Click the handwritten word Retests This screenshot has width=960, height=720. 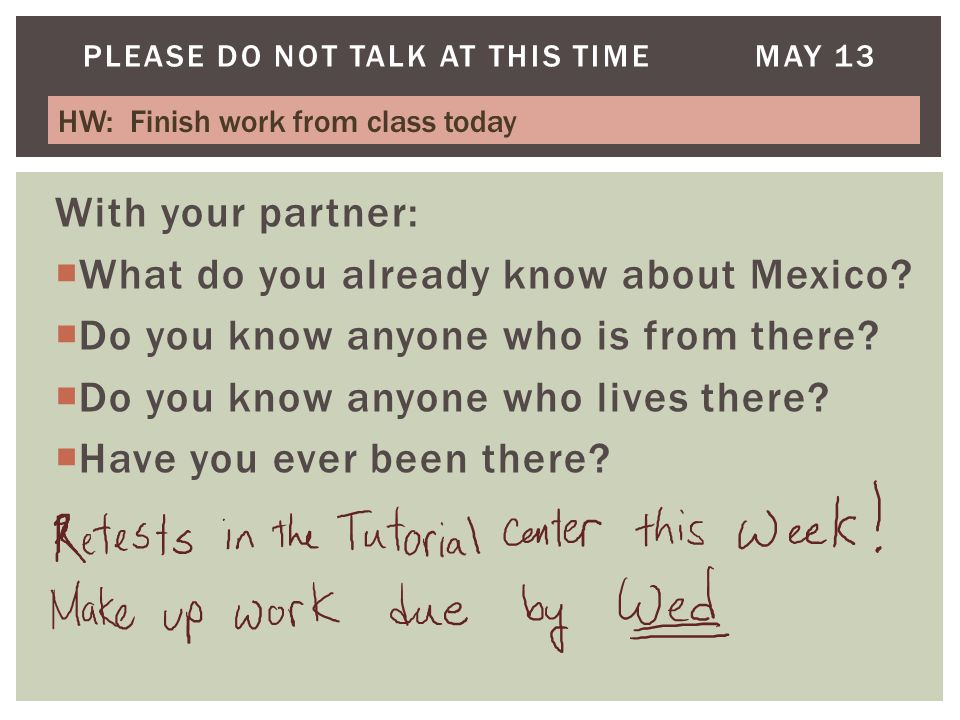pyautogui.click(x=124, y=537)
